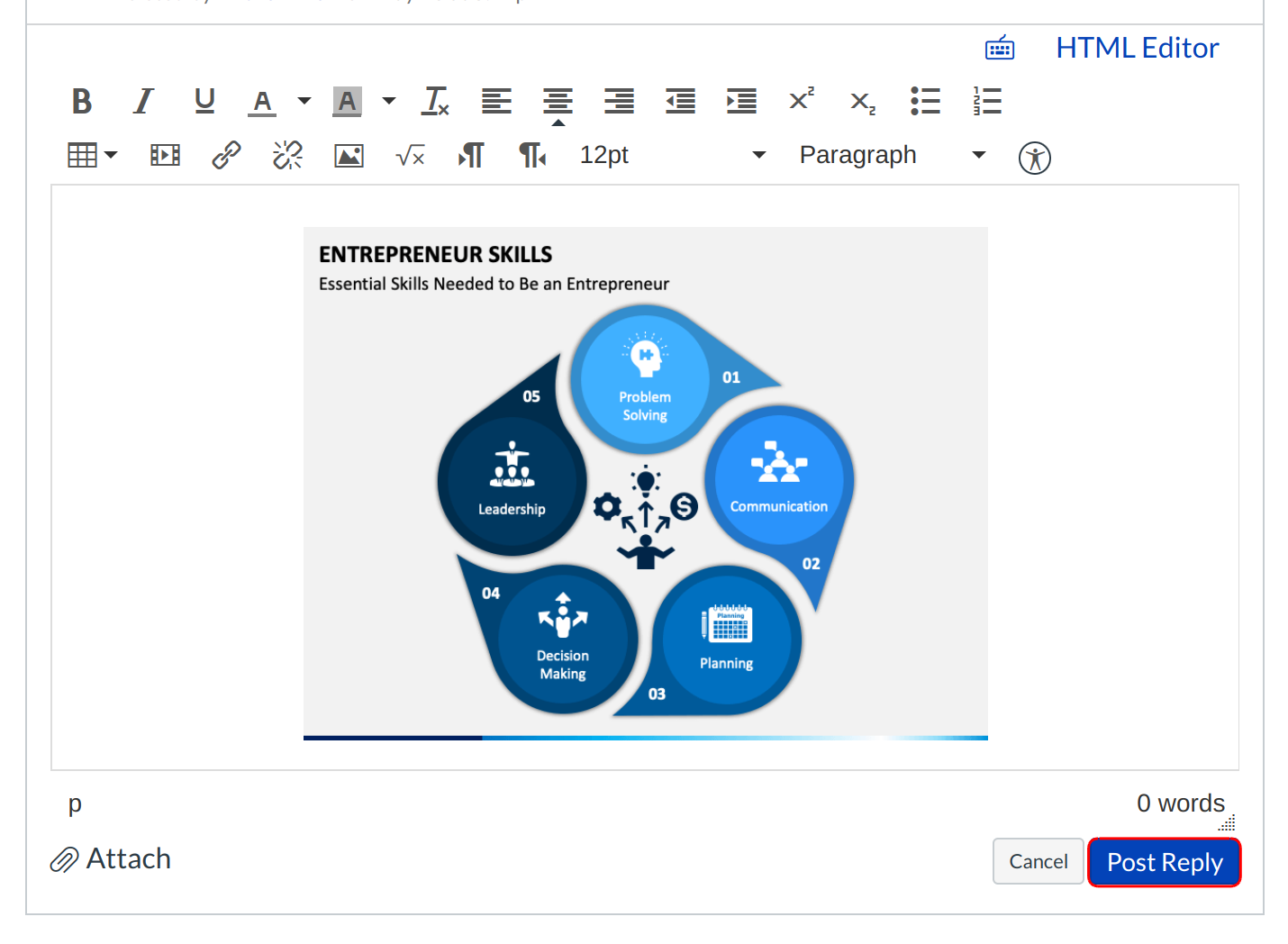The height and width of the screenshot is (944, 1288).
Task: Switch to HTML Editor
Action: pyautogui.click(x=1137, y=48)
